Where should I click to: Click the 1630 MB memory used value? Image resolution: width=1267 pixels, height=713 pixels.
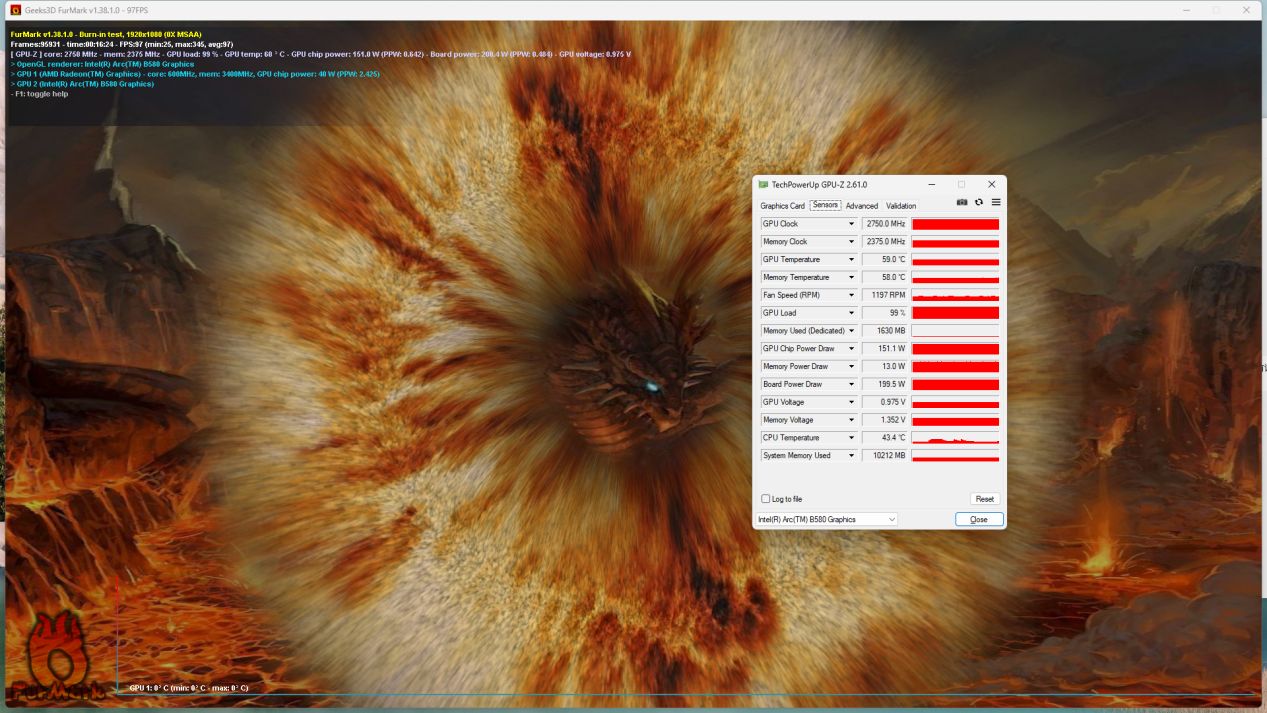coord(885,331)
